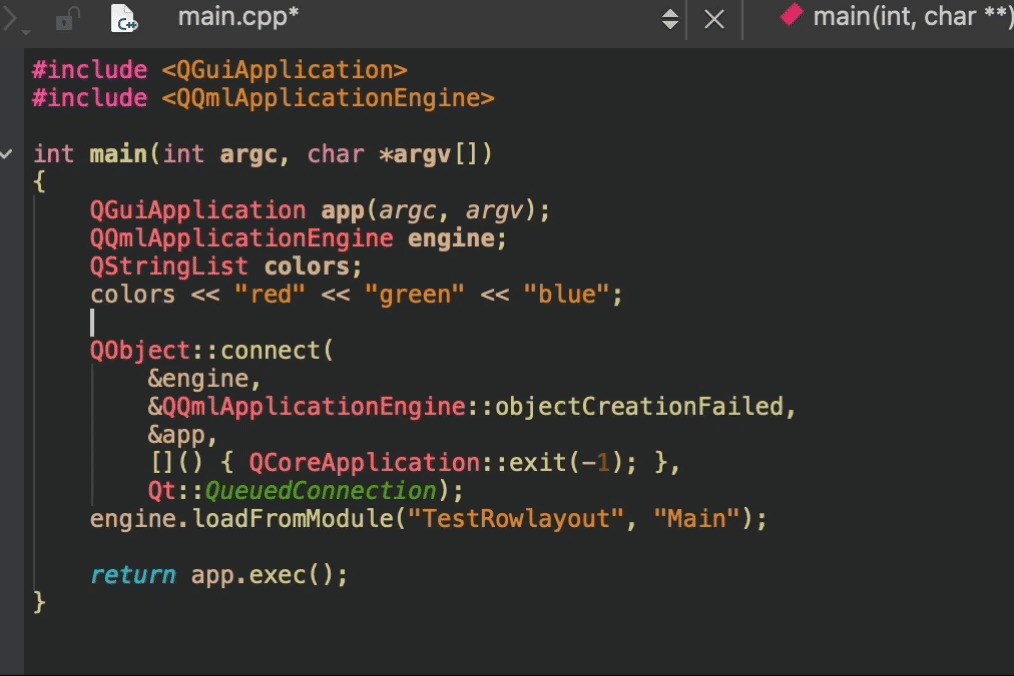This screenshot has width=1014, height=676.
Task: Click the main function name
Action: [x=118, y=154]
